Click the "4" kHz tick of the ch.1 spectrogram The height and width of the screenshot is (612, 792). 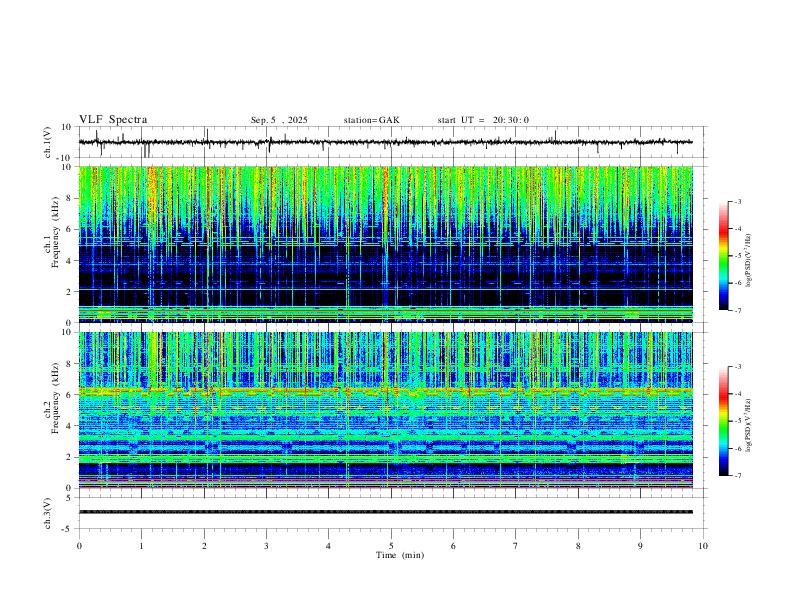[70, 261]
